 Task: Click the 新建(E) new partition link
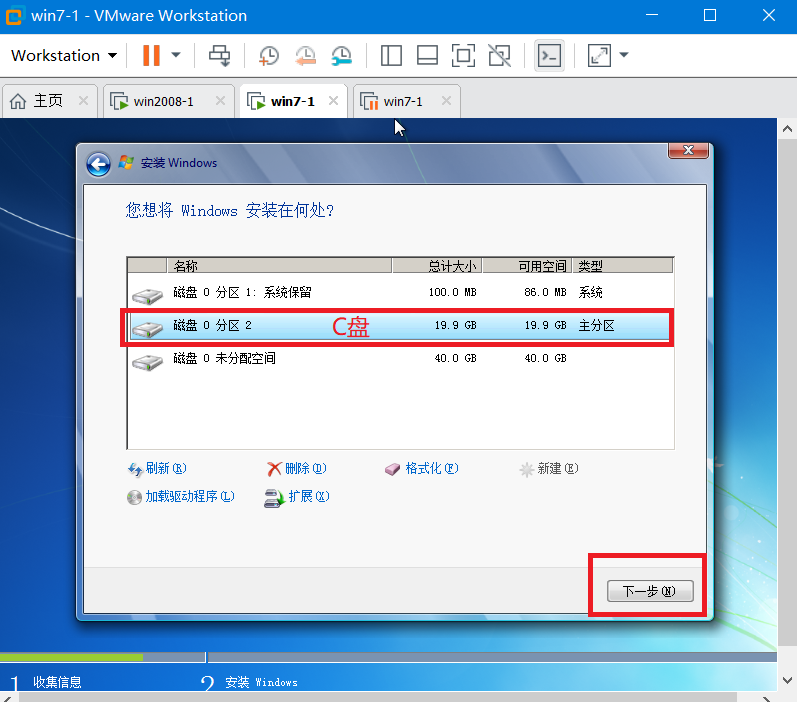[549, 468]
